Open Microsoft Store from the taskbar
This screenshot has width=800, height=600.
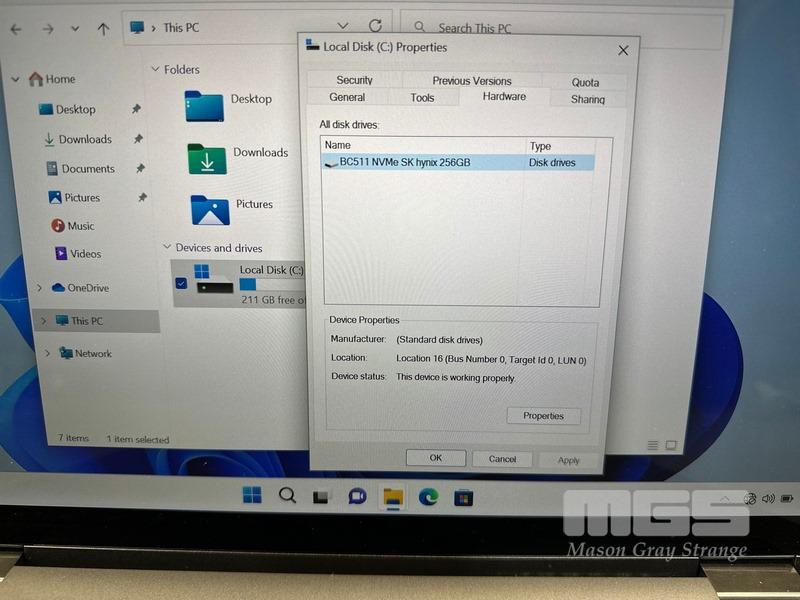tap(463, 497)
